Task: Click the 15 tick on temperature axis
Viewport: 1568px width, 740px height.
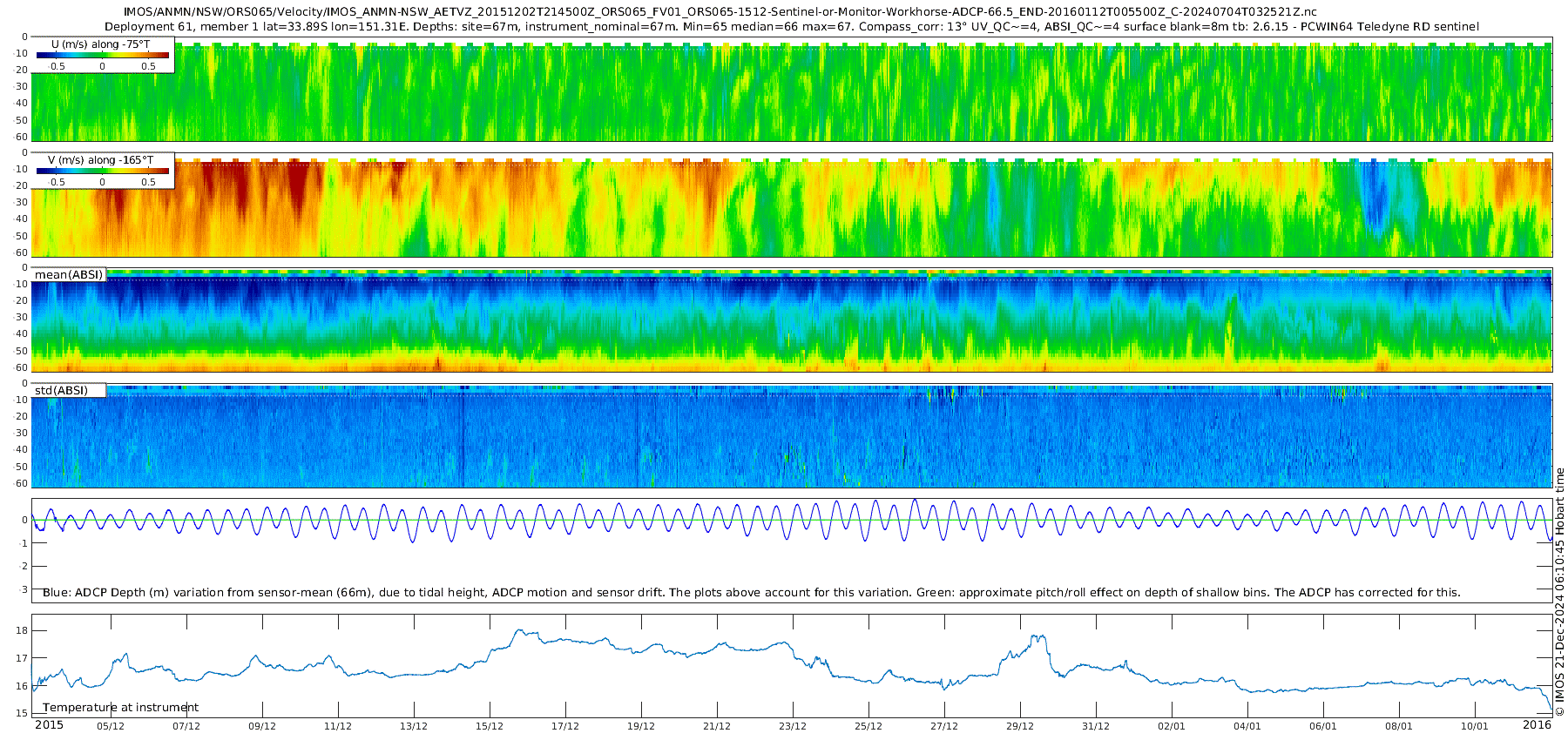Action: [x=23, y=713]
